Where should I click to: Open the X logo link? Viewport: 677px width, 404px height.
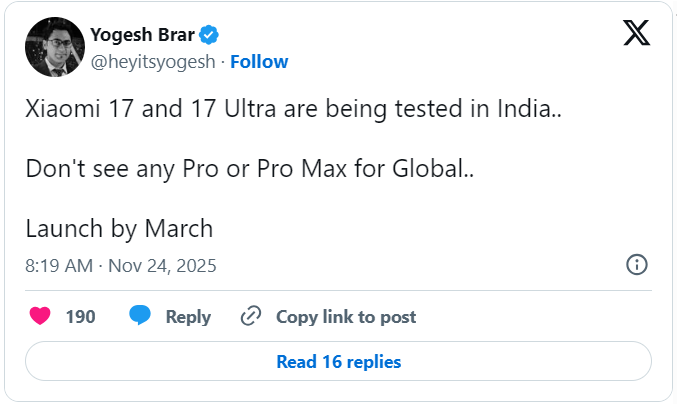coord(636,35)
